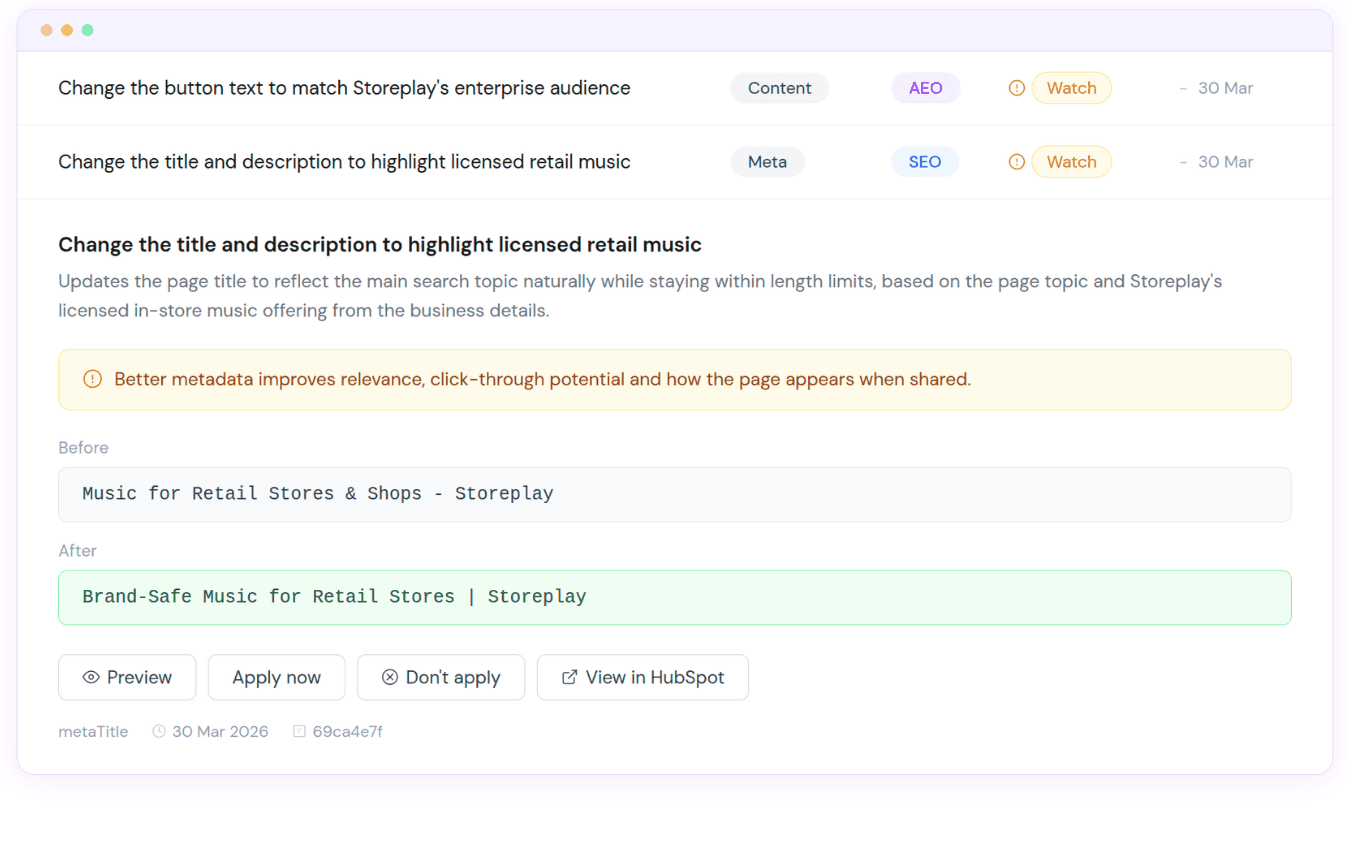Click the external link icon beside View in HubSpot
The image size is (1350, 844).
[570, 677]
